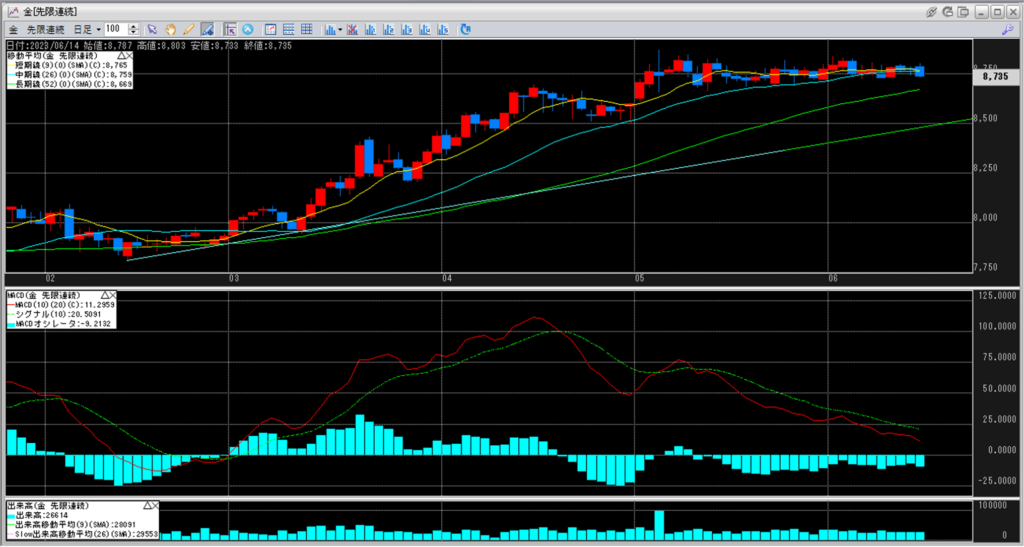The width and height of the screenshot is (1024, 547).
Task: Toggle the crosshair cursor button
Action: pyautogui.click(x=230, y=29)
